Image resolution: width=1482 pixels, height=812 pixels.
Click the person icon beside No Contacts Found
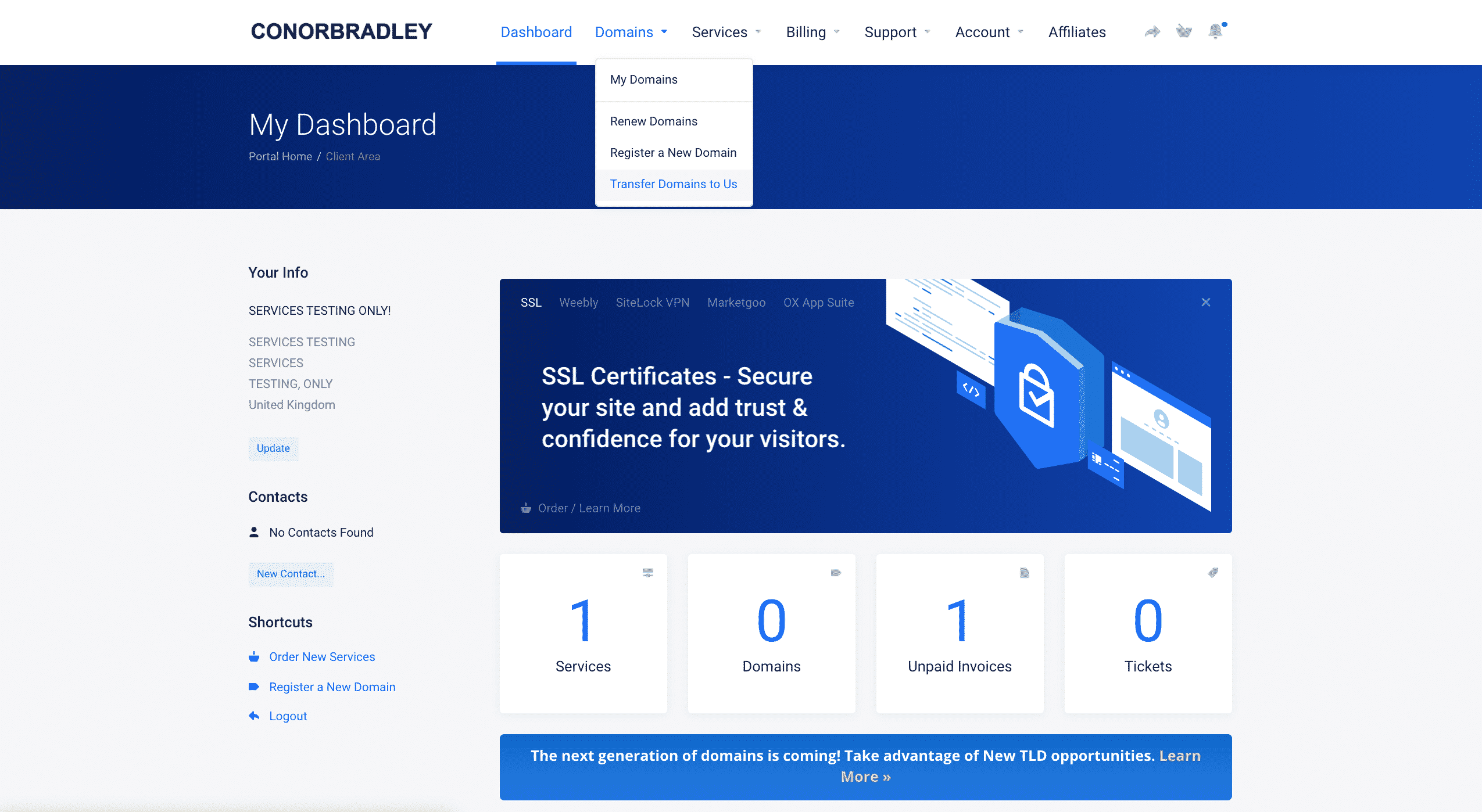[254, 532]
